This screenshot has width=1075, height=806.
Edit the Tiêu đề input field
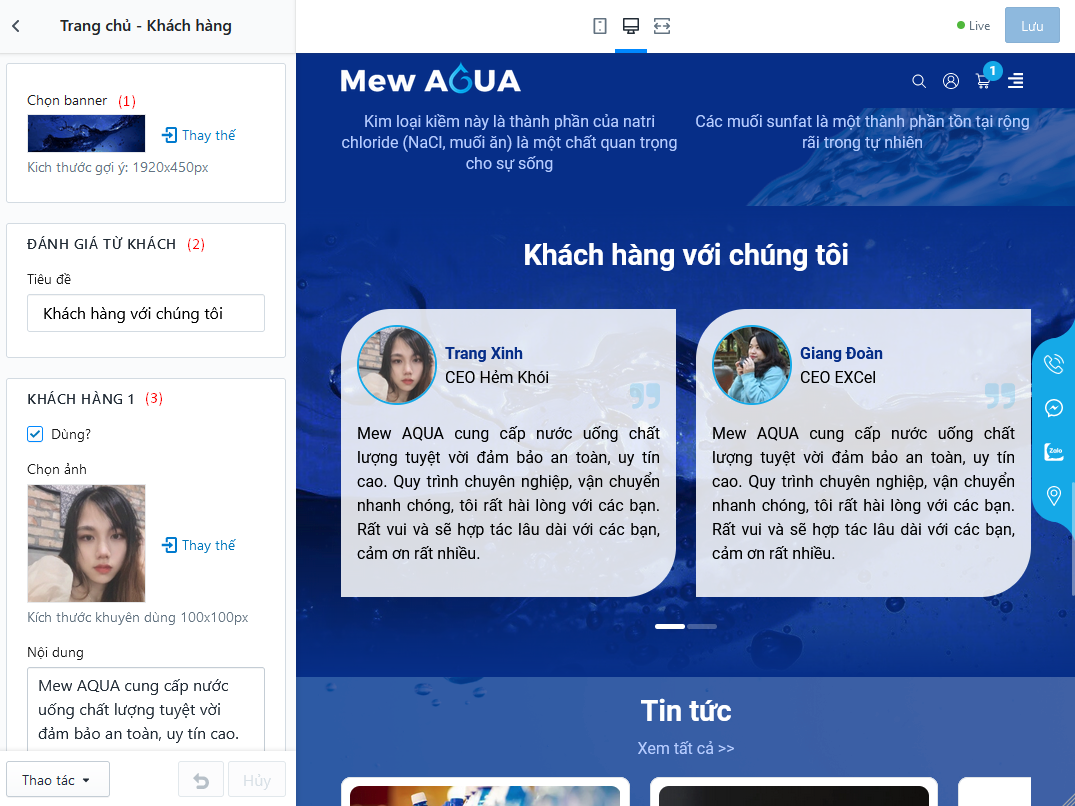[146, 313]
